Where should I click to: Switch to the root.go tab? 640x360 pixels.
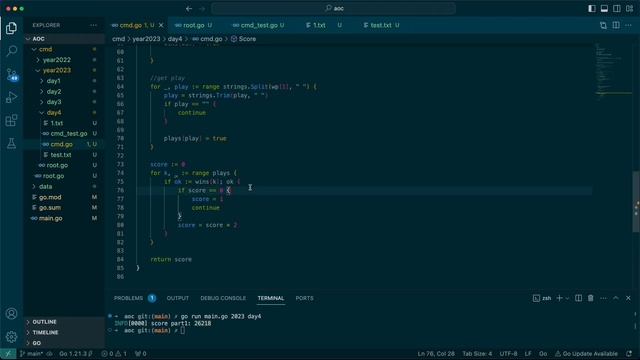(x=193, y=25)
